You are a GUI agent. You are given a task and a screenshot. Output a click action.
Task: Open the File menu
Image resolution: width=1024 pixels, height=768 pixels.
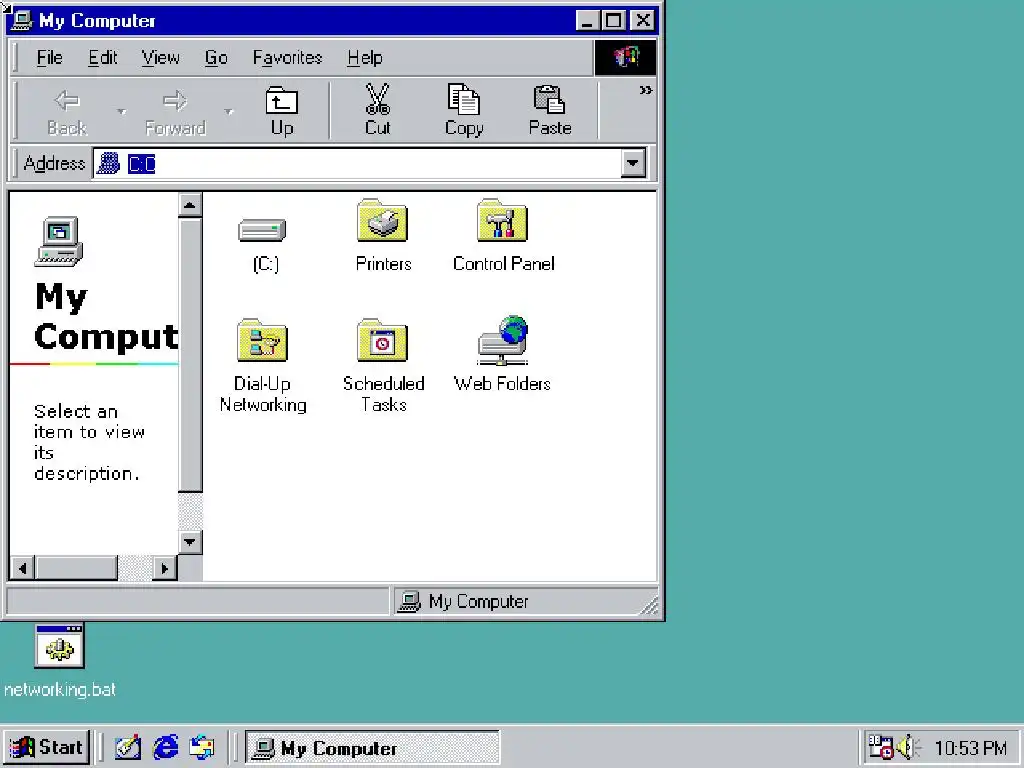tap(50, 57)
